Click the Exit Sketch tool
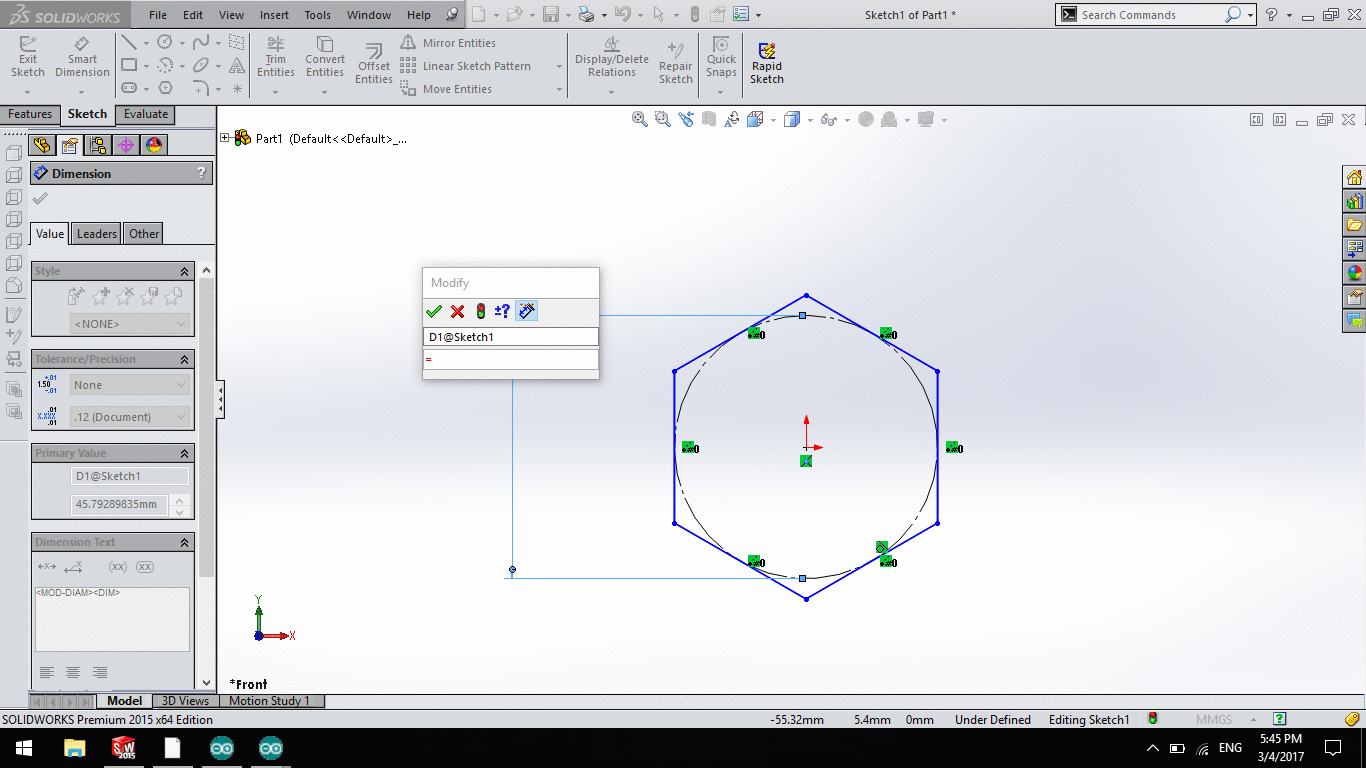 click(27, 57)
